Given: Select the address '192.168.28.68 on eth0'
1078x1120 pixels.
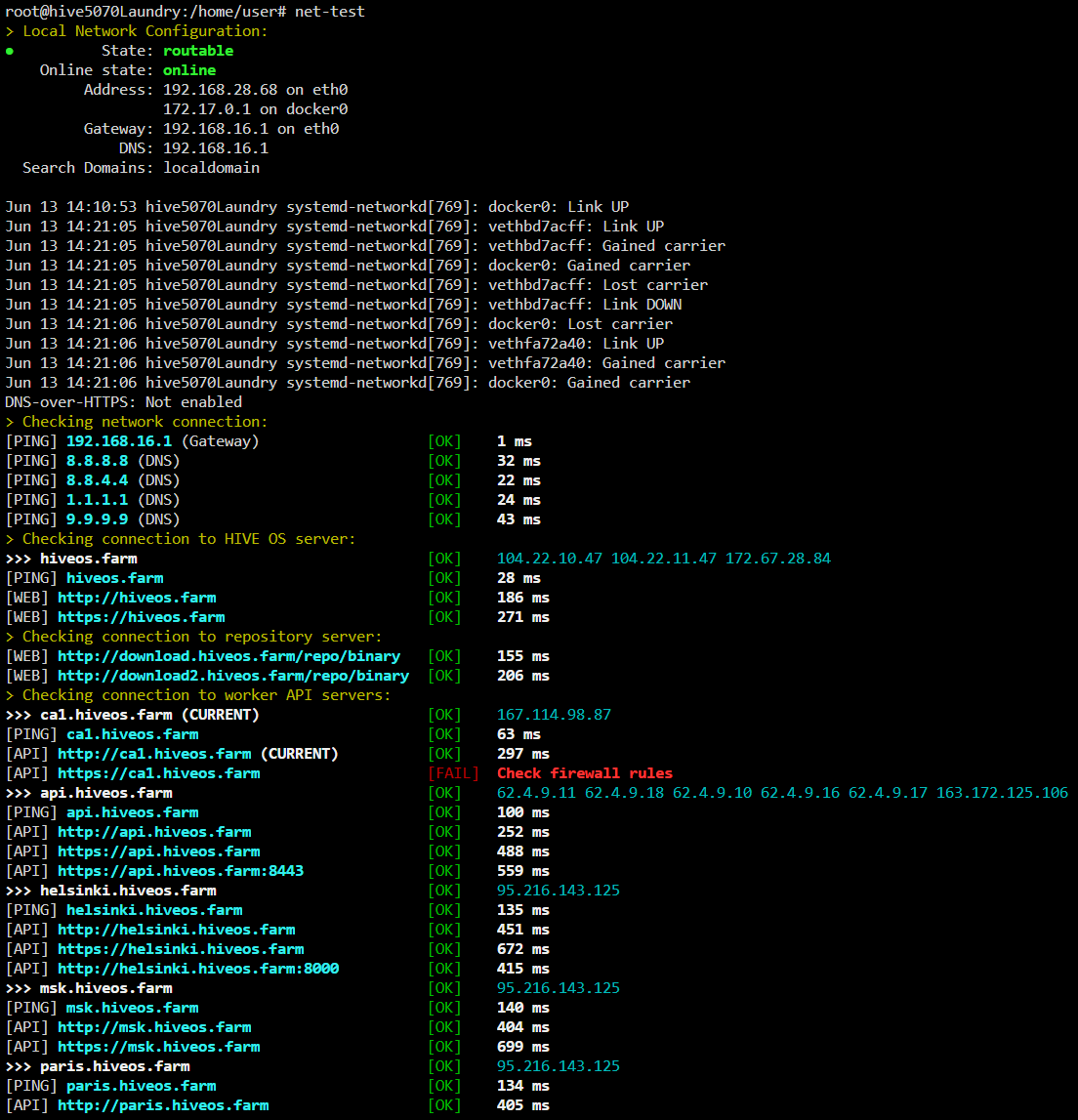Looking at the screenshot, I should pos(255,90).
